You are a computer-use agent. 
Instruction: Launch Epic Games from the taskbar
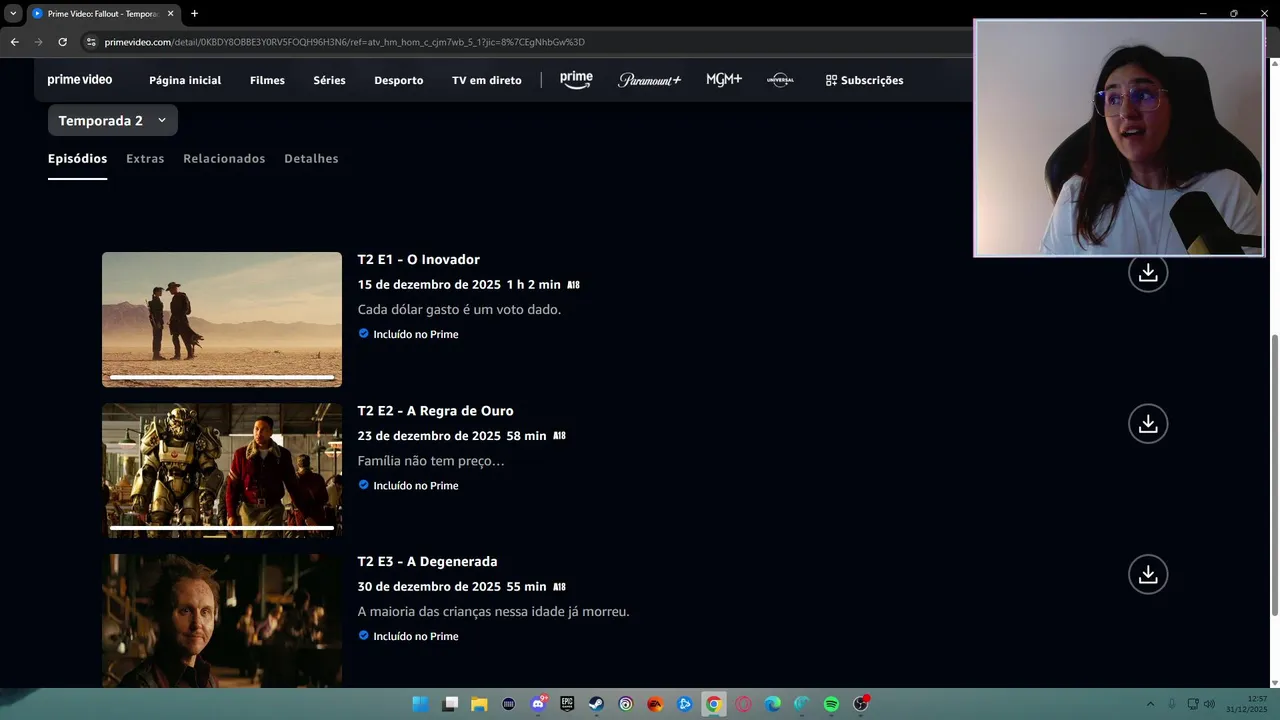coord(567,704)
